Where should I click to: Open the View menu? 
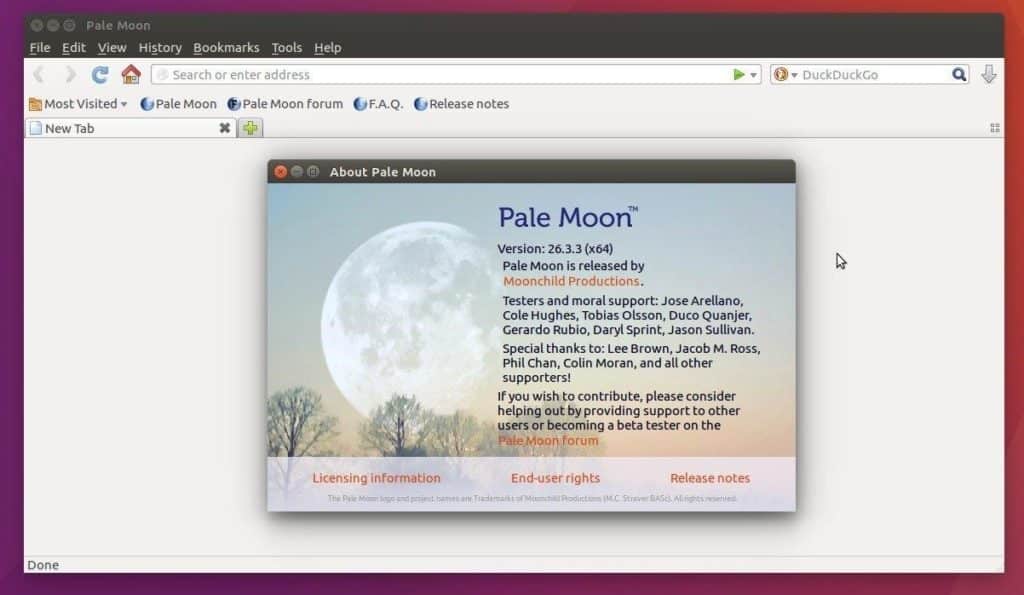click(112, 48)
